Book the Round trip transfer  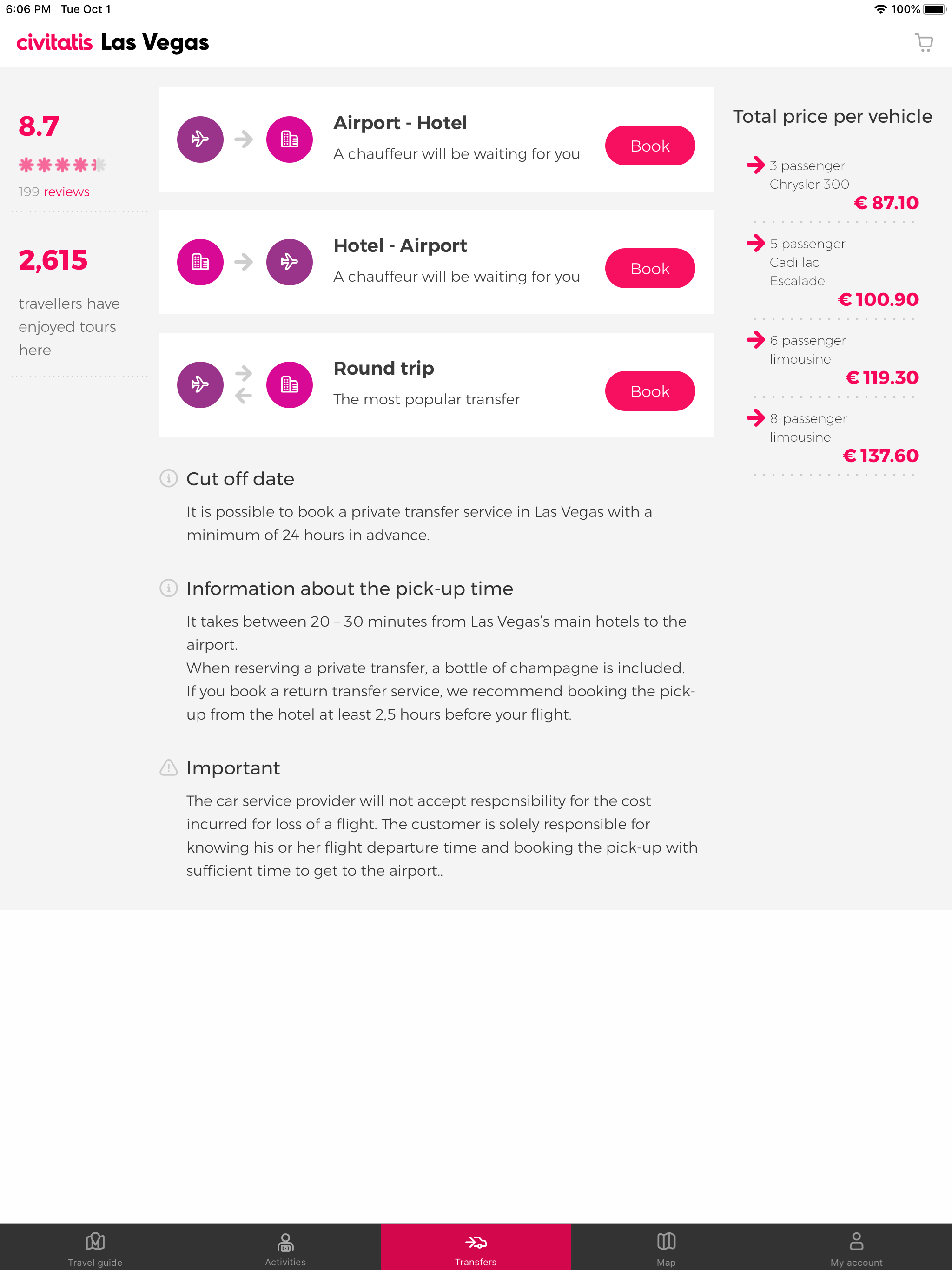tap(649, 391)
